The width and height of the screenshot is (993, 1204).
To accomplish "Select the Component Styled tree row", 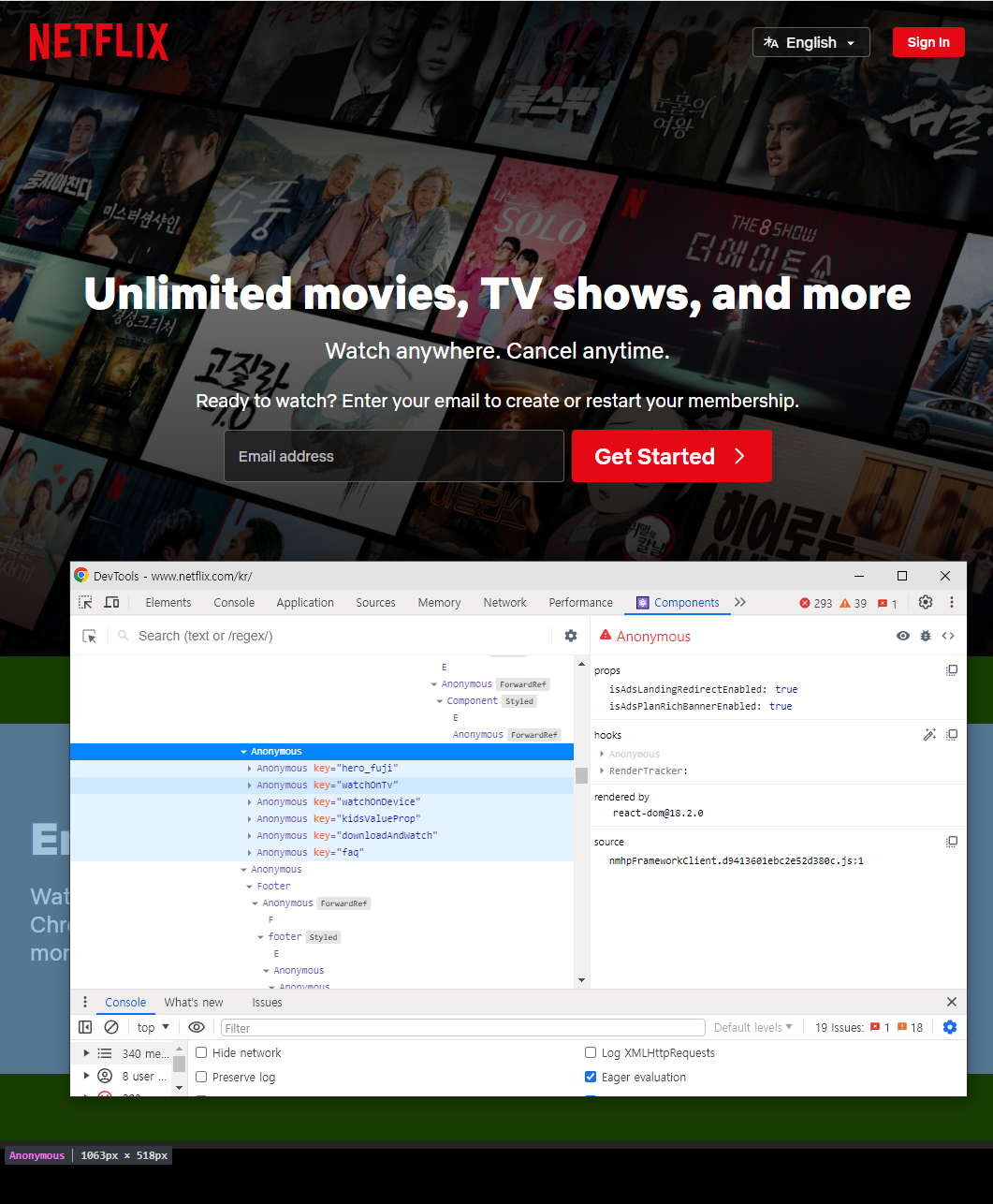I will (x=322, y=701).
